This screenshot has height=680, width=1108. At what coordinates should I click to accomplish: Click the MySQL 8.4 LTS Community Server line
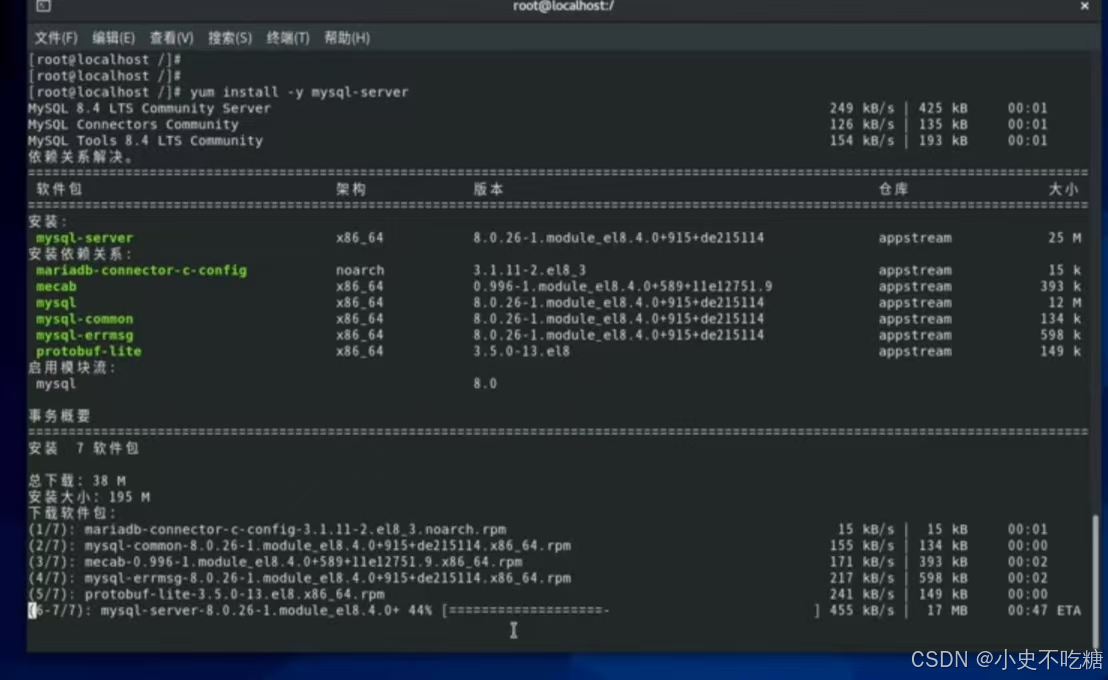tap(149, 108)
